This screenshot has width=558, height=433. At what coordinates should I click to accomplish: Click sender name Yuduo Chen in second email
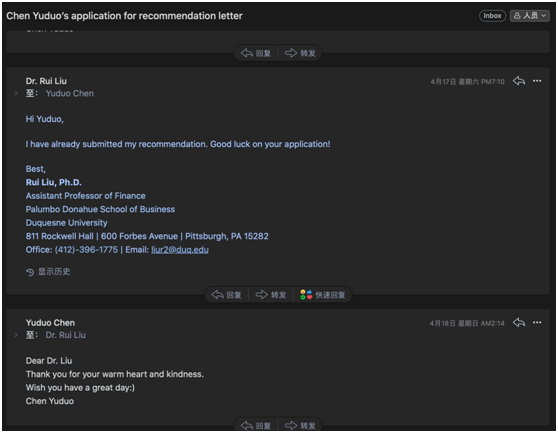point(50,323)
